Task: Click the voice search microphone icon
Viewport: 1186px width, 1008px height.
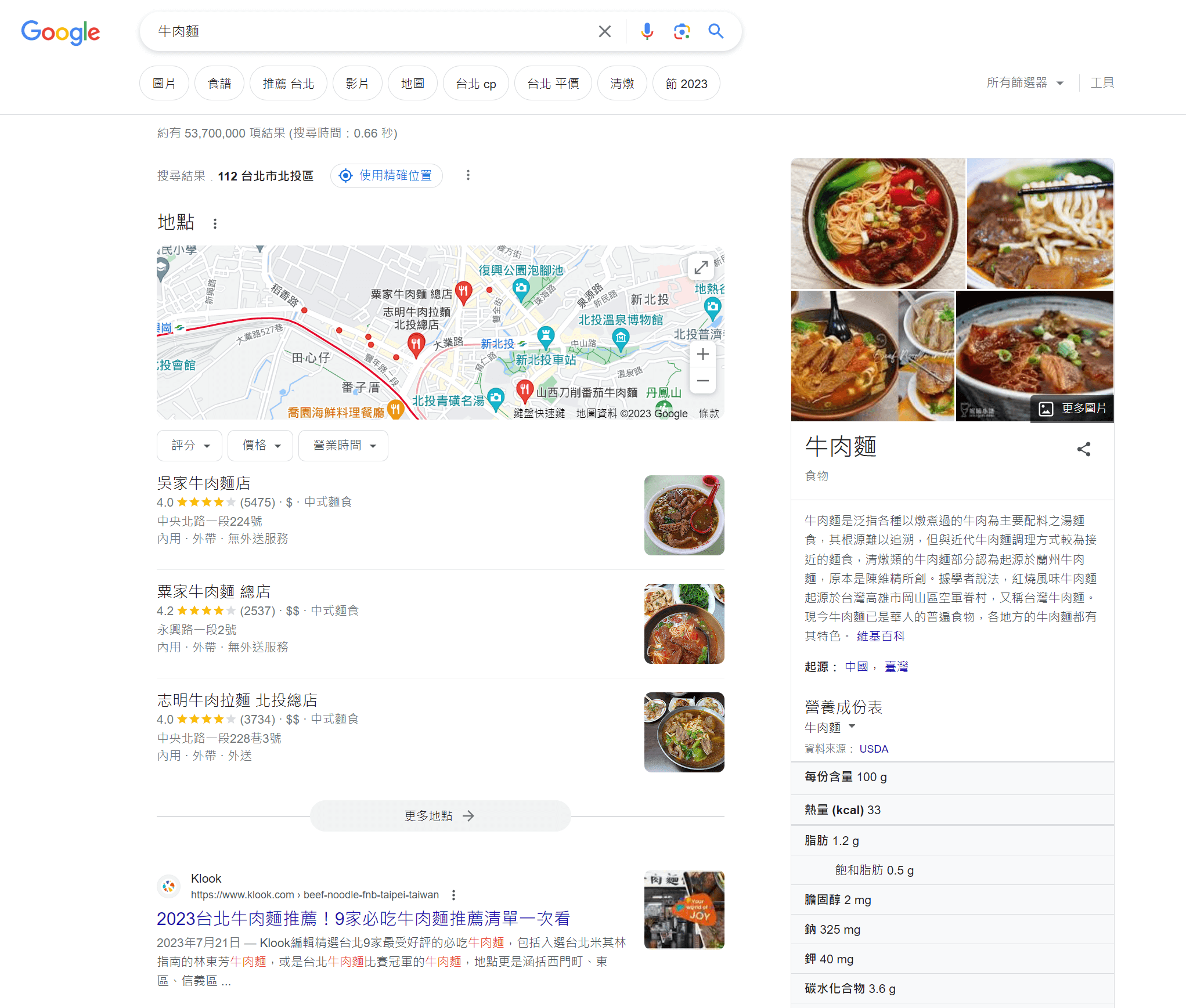Action: [x=647, y=31]
